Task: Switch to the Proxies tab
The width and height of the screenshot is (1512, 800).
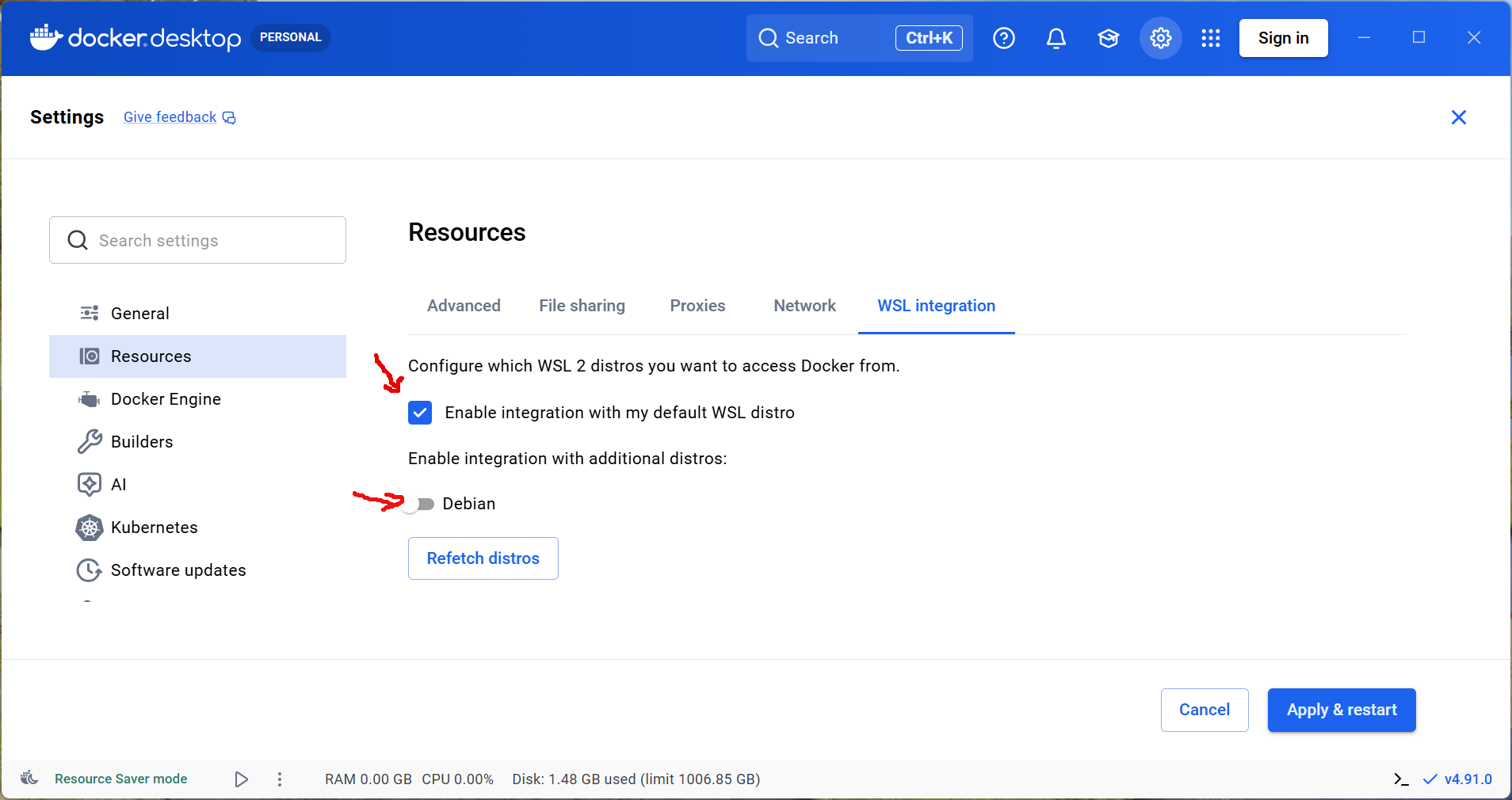Action: point(697,306)
